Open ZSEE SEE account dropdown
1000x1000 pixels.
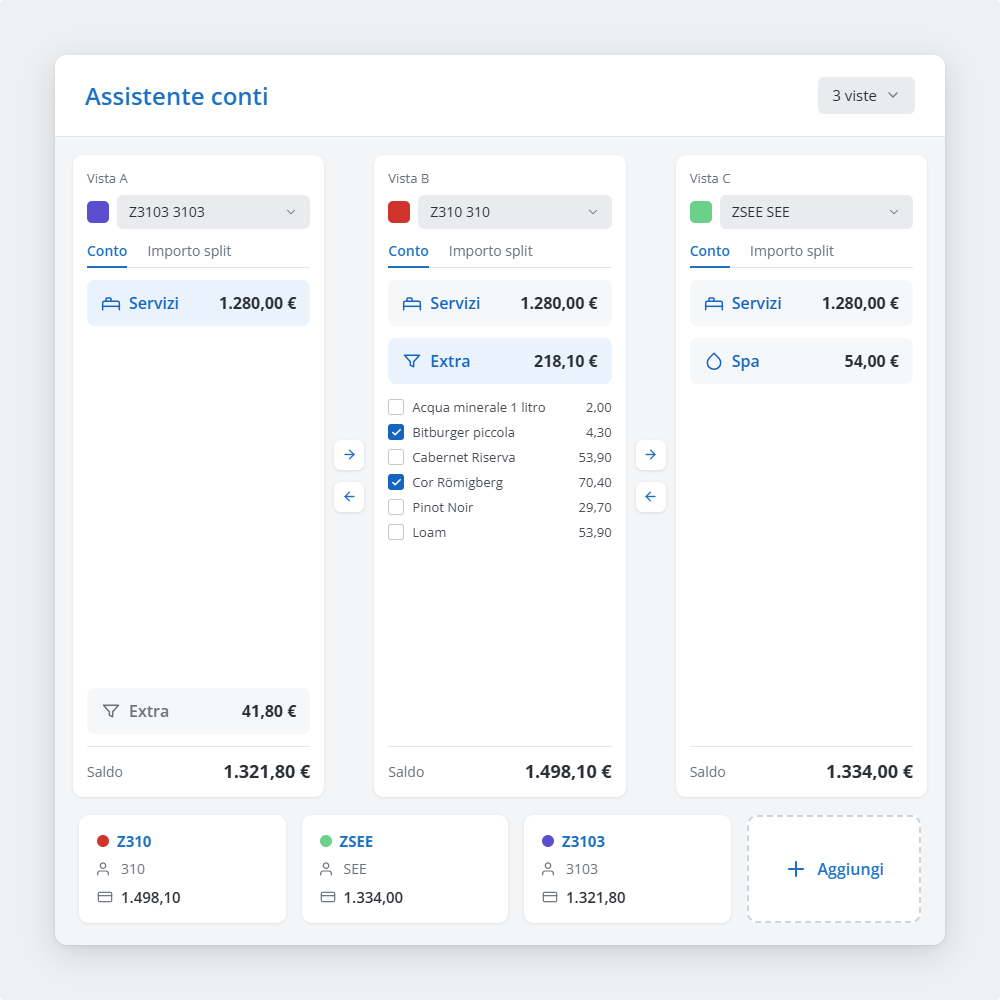click(816, 212)
